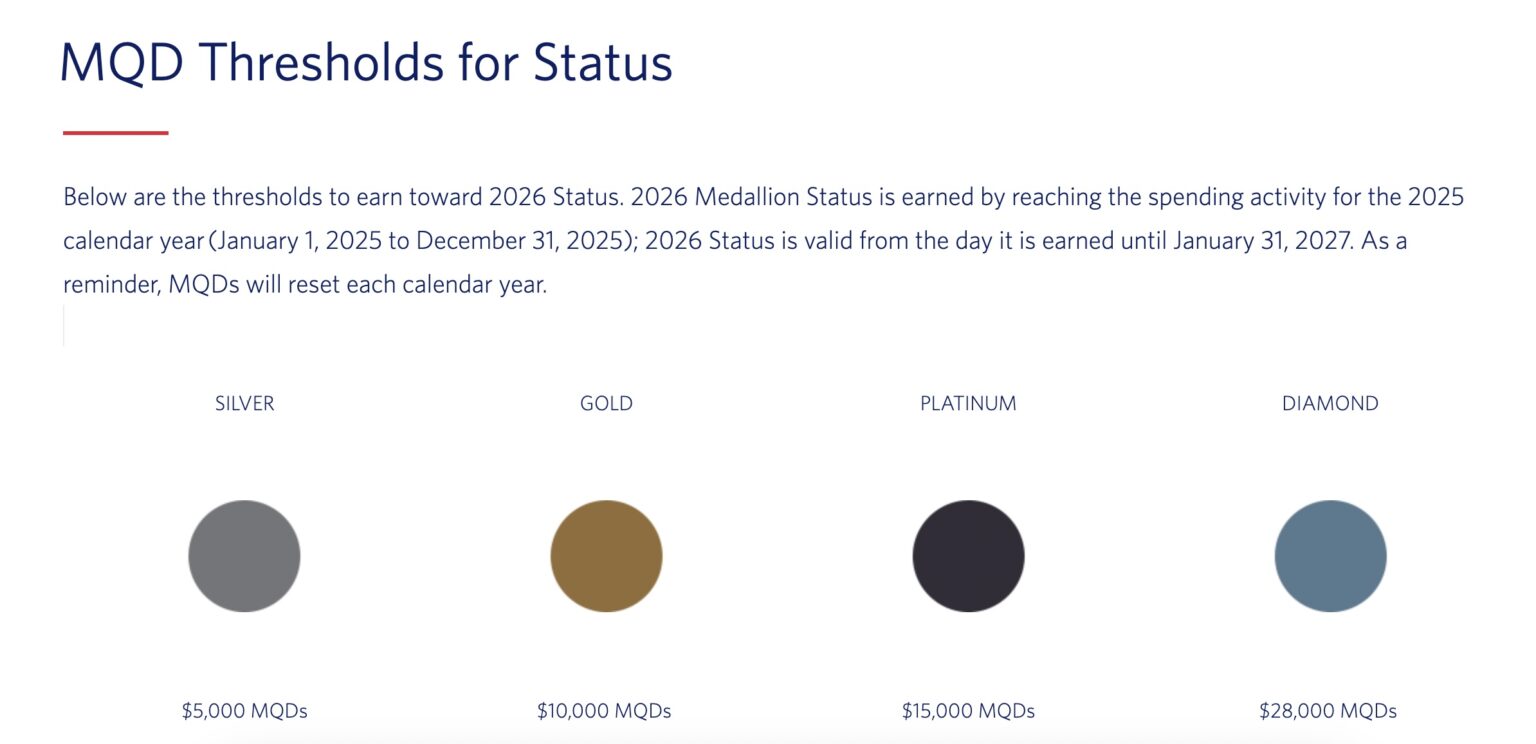Click the MQD Thresholds for Status heading

[366, 63]
